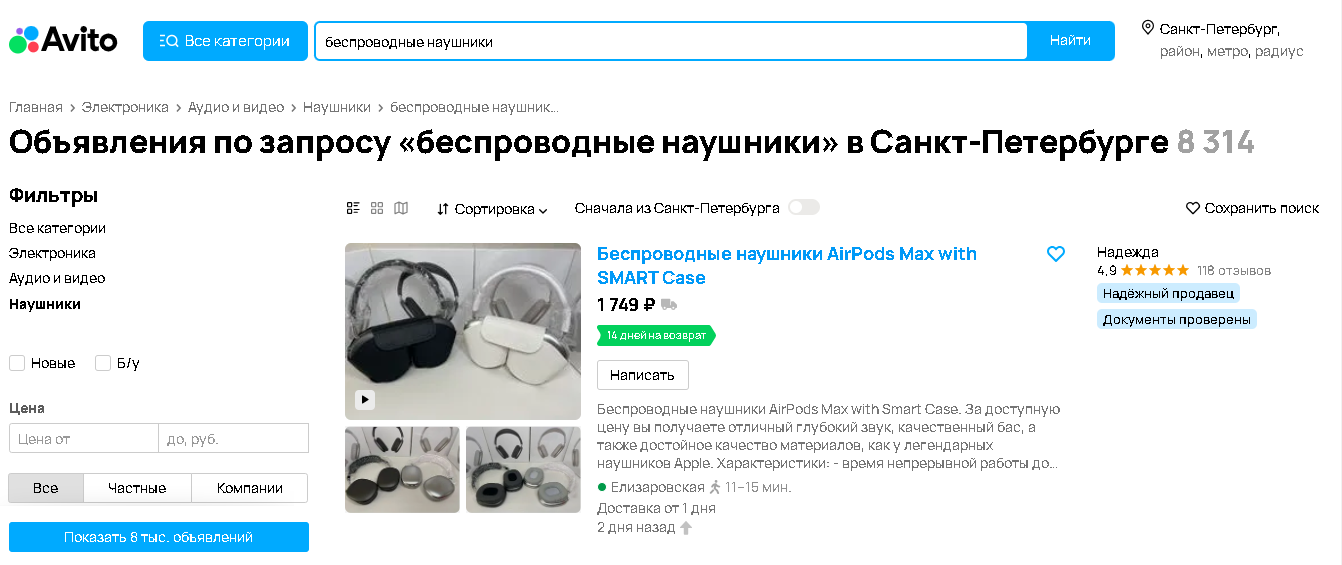Click the Avito logo
This screenshot has height=565, width=1342.
[x=63, y=40]
